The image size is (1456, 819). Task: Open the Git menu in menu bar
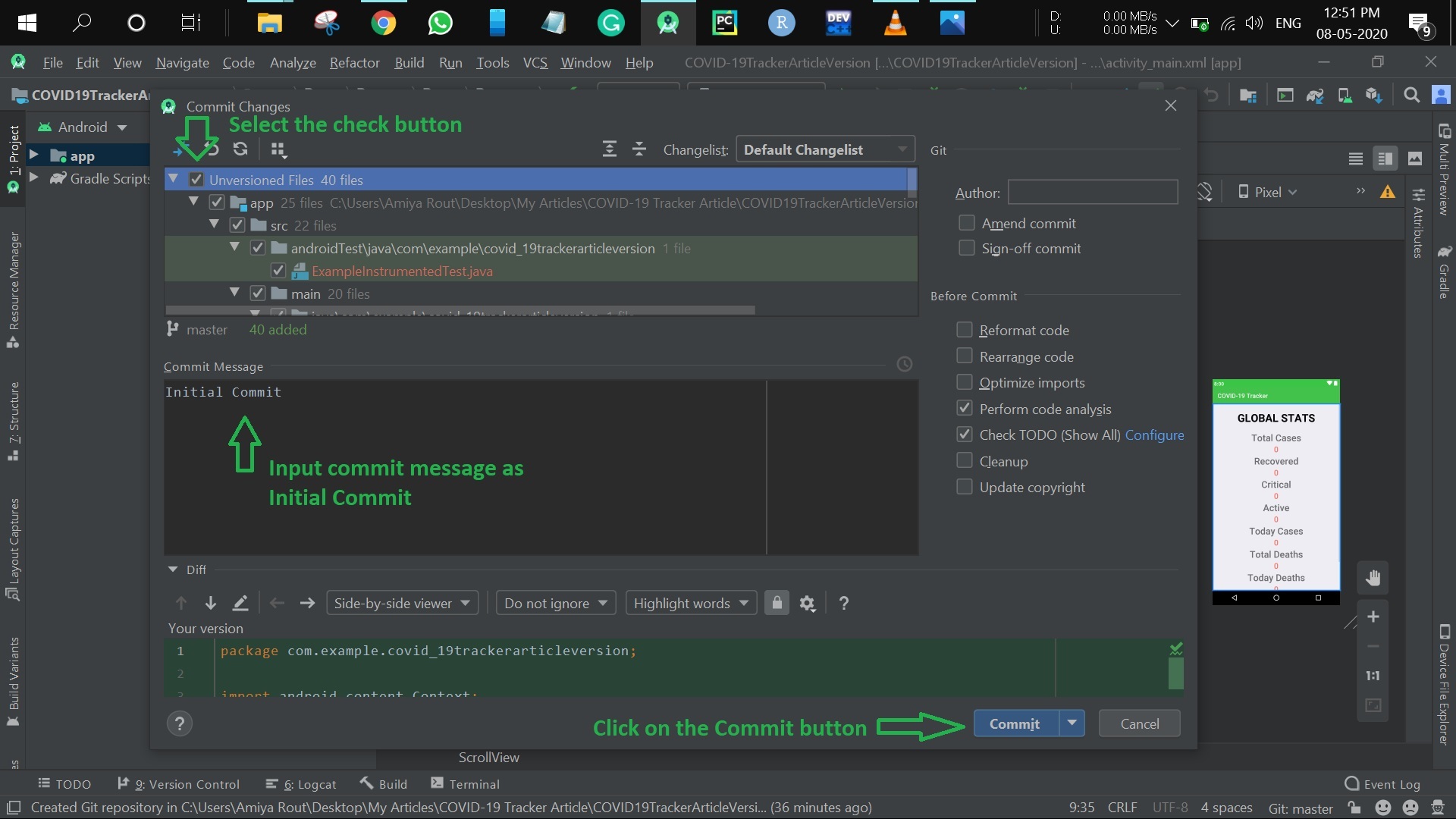pos(536,62)
